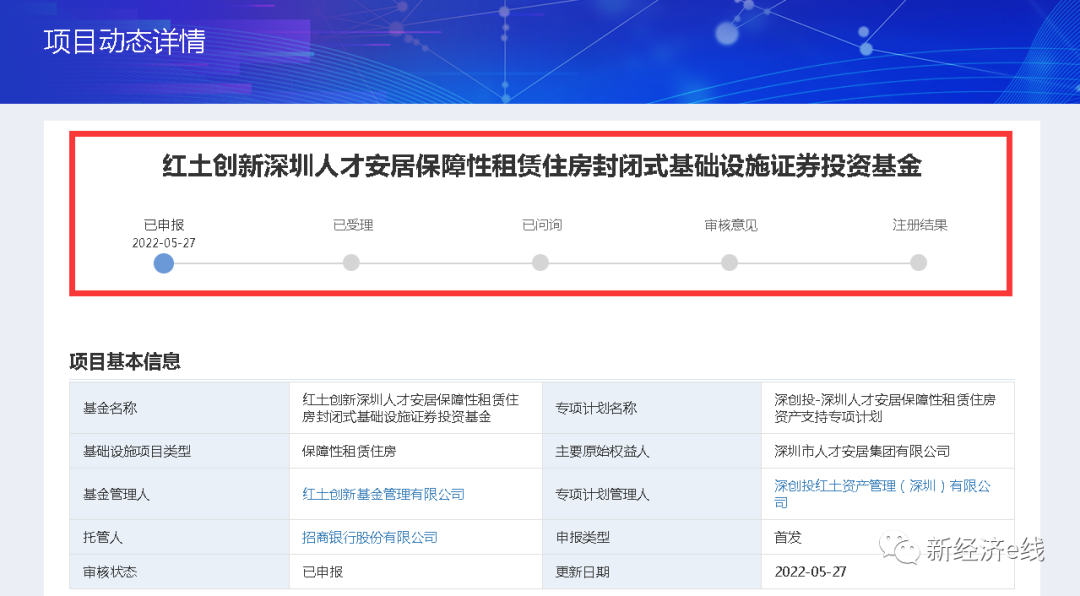Screen dimensions: 1080x596
Task: Click the 项目动态详情 page header title
Action: [125, 42]
